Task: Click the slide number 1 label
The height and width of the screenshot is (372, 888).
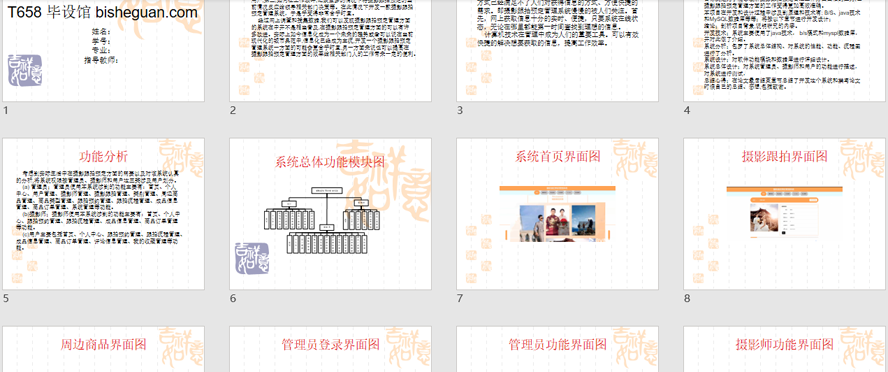Action: (6, 110)
